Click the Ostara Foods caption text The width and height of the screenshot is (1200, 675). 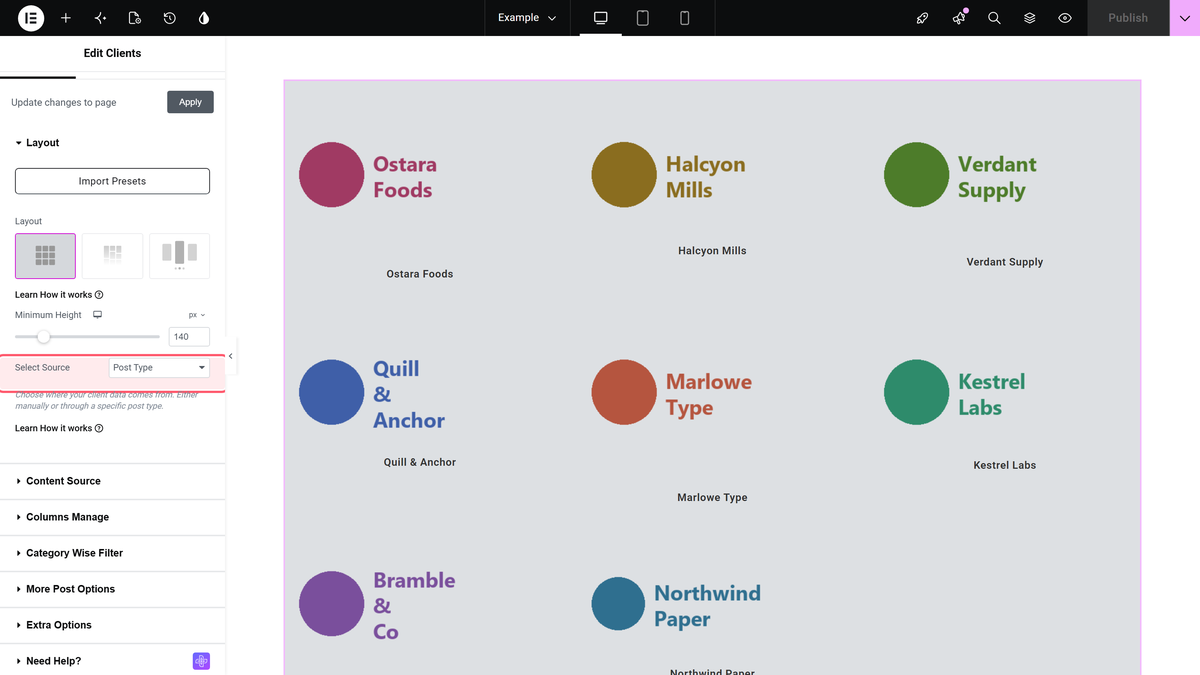pyautogui.click(x=420, y=274)
